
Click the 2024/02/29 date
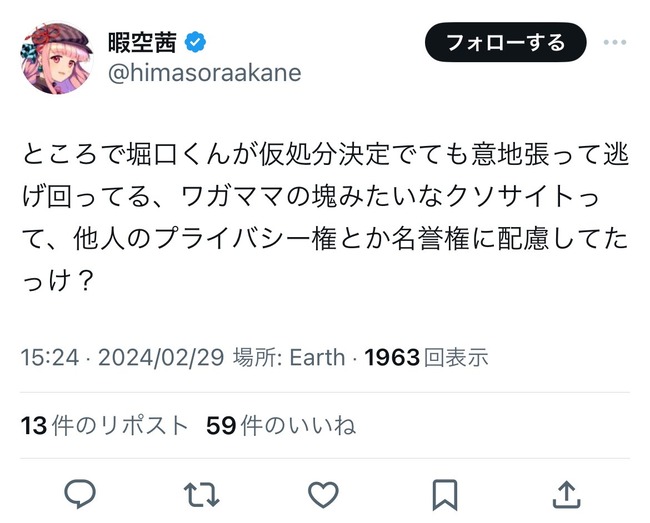159,357
